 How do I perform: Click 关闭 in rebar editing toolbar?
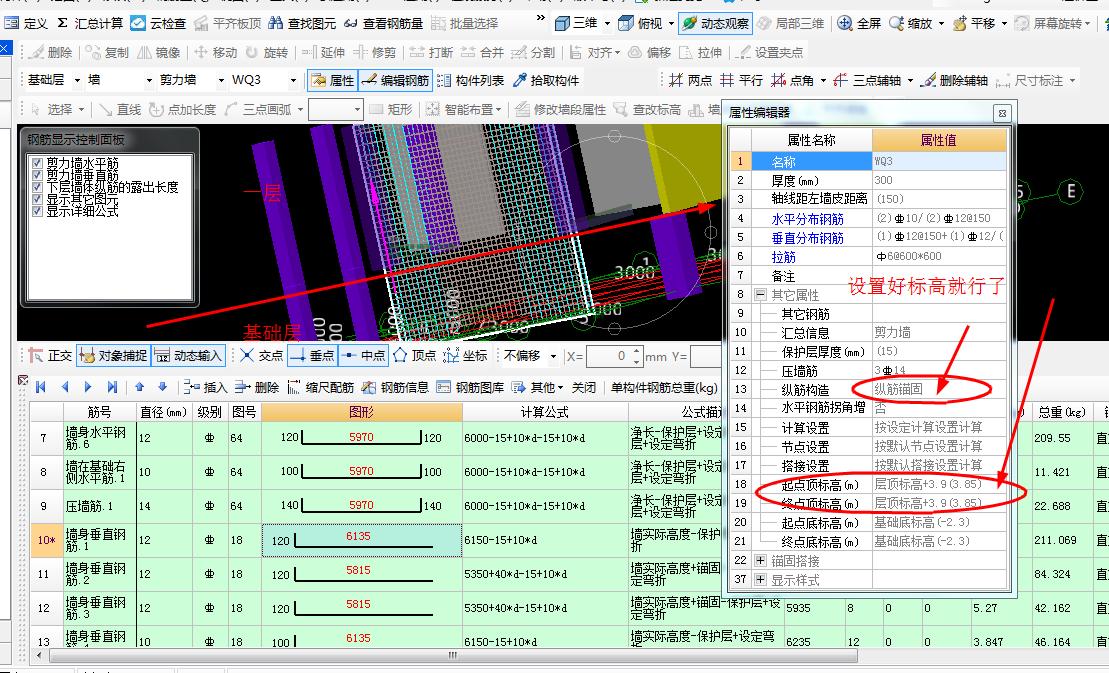pos(583,387)
